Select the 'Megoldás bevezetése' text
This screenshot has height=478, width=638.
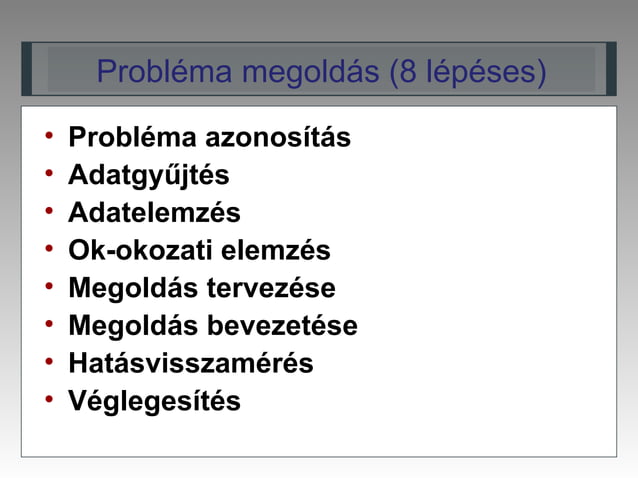[x=213, y=326]
